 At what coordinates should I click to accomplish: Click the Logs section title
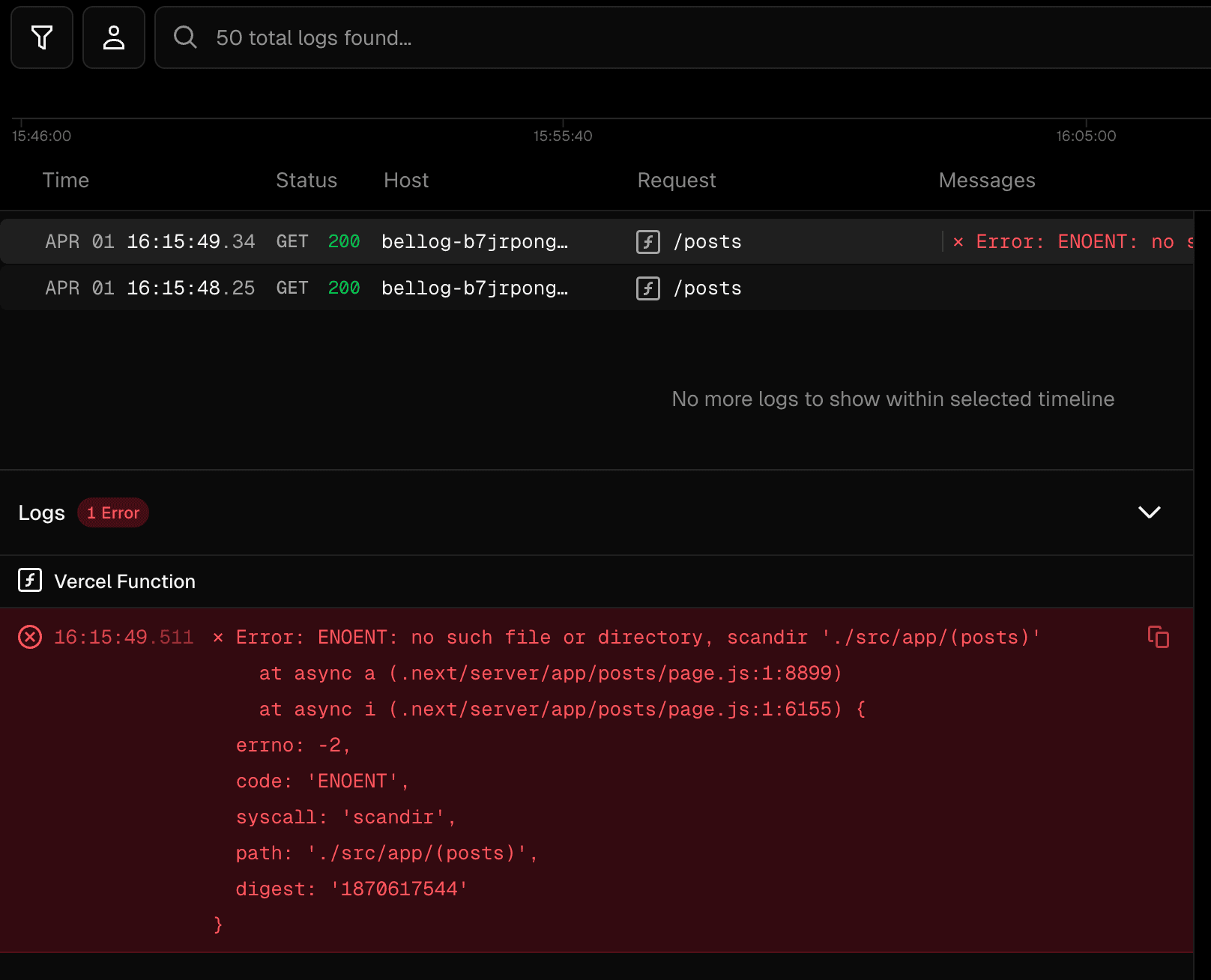click(42, 512)
